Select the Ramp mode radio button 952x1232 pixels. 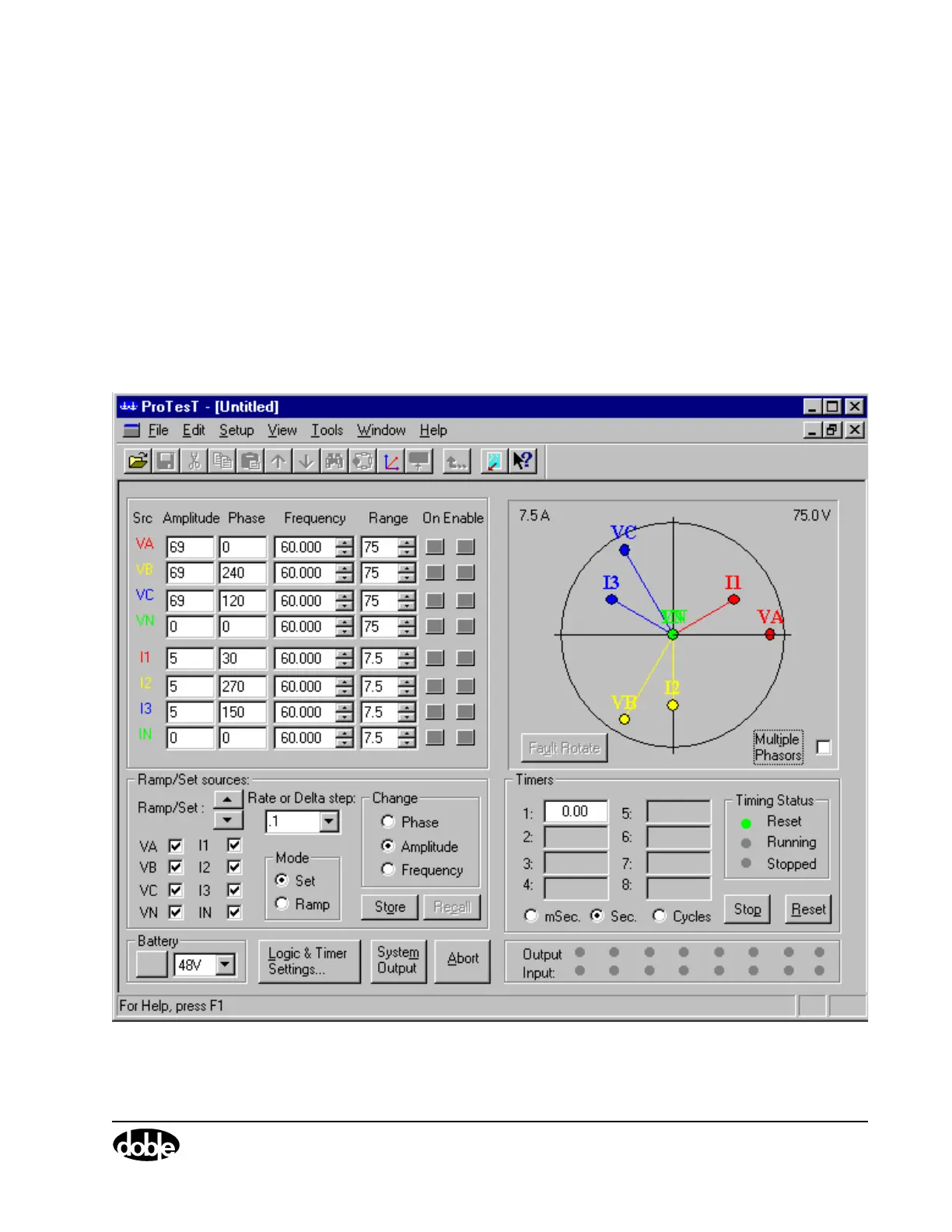tap(282, 904)
